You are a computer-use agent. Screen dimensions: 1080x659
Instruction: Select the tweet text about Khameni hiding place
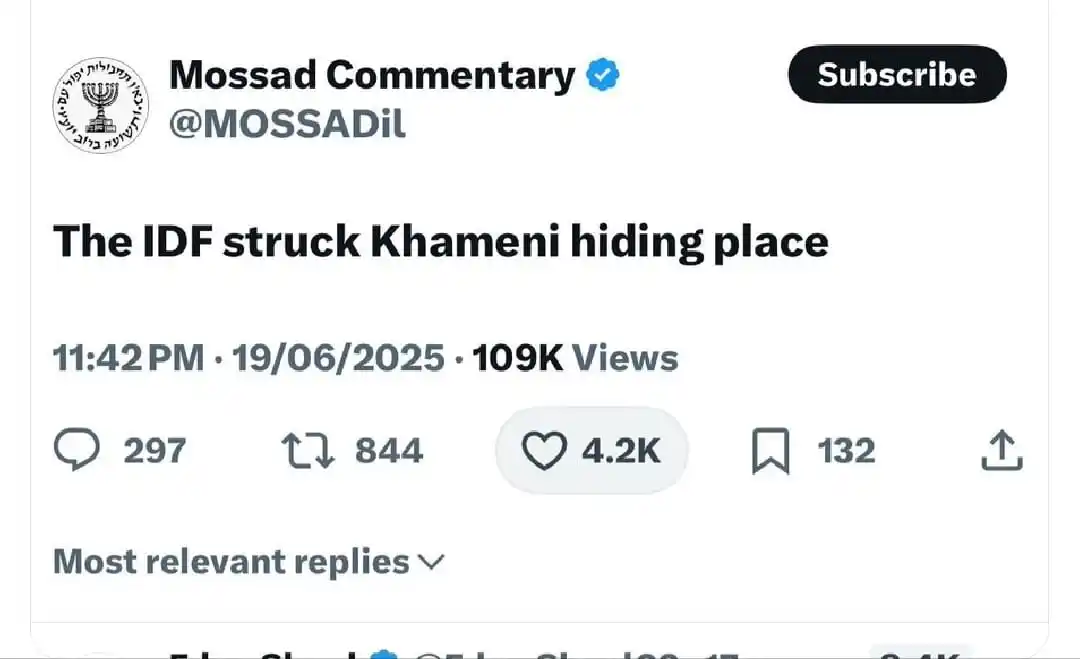[x=441, y=242]
